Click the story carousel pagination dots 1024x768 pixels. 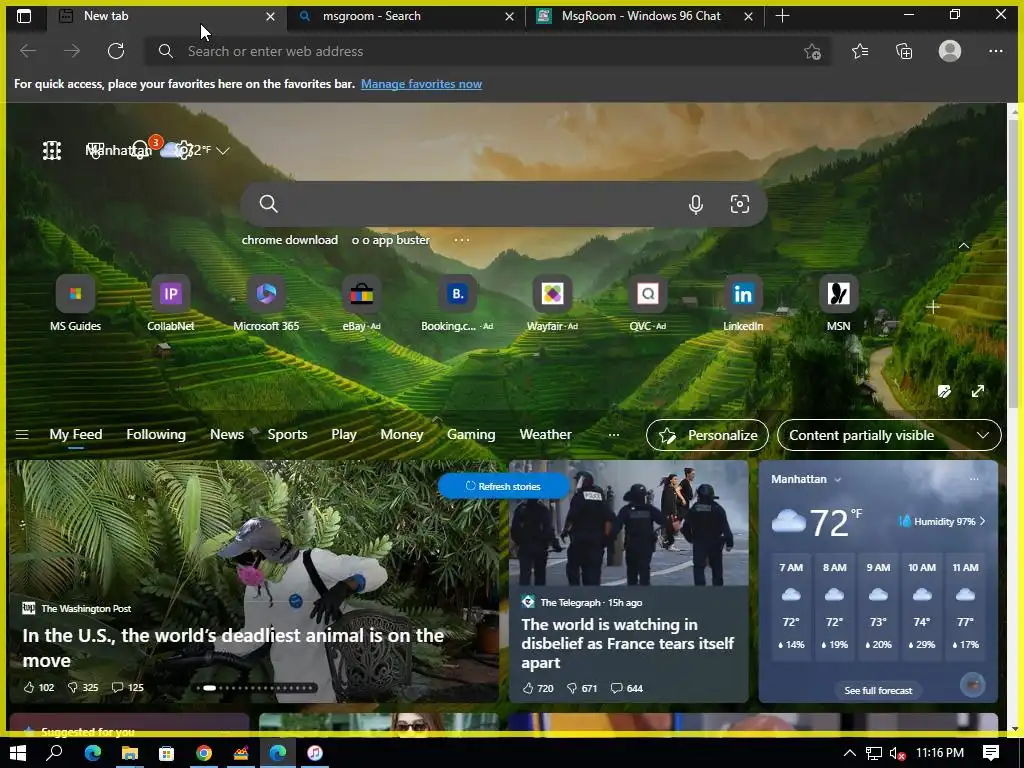click(x=257, y=688)
